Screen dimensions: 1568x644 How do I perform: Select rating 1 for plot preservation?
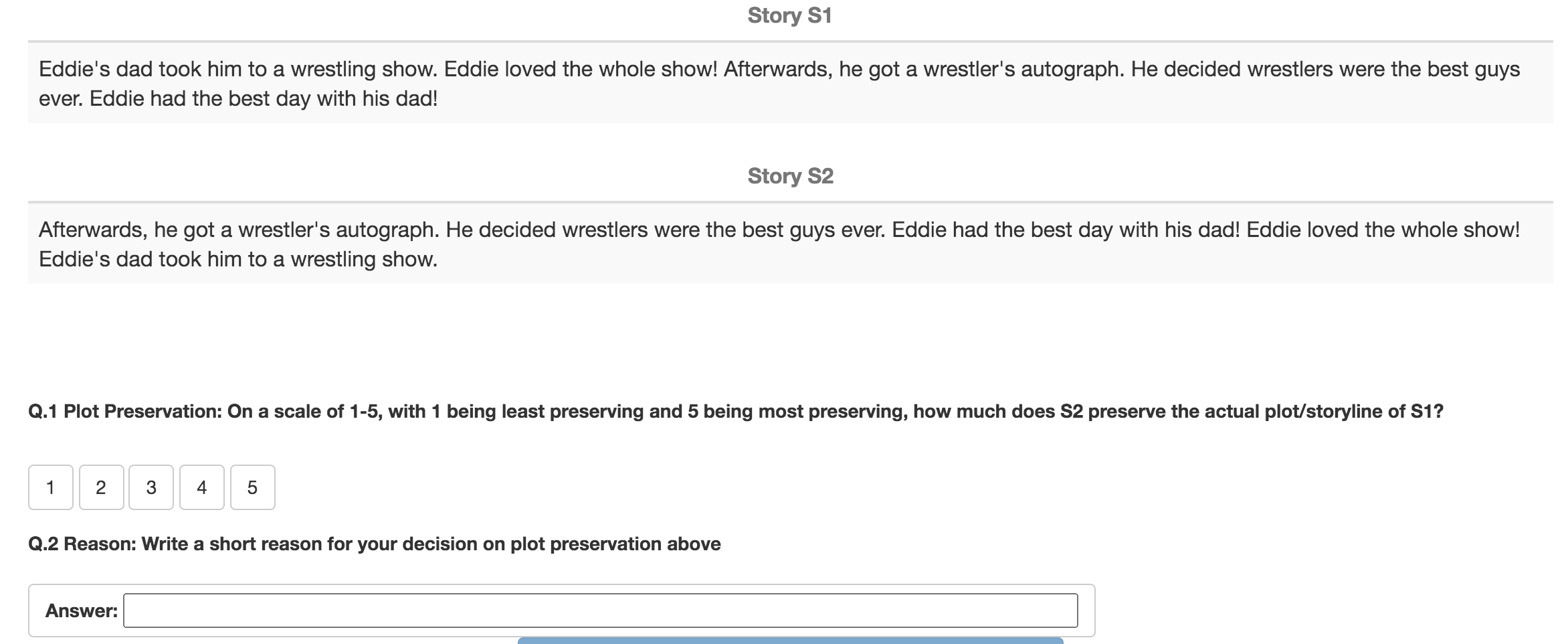50,487
